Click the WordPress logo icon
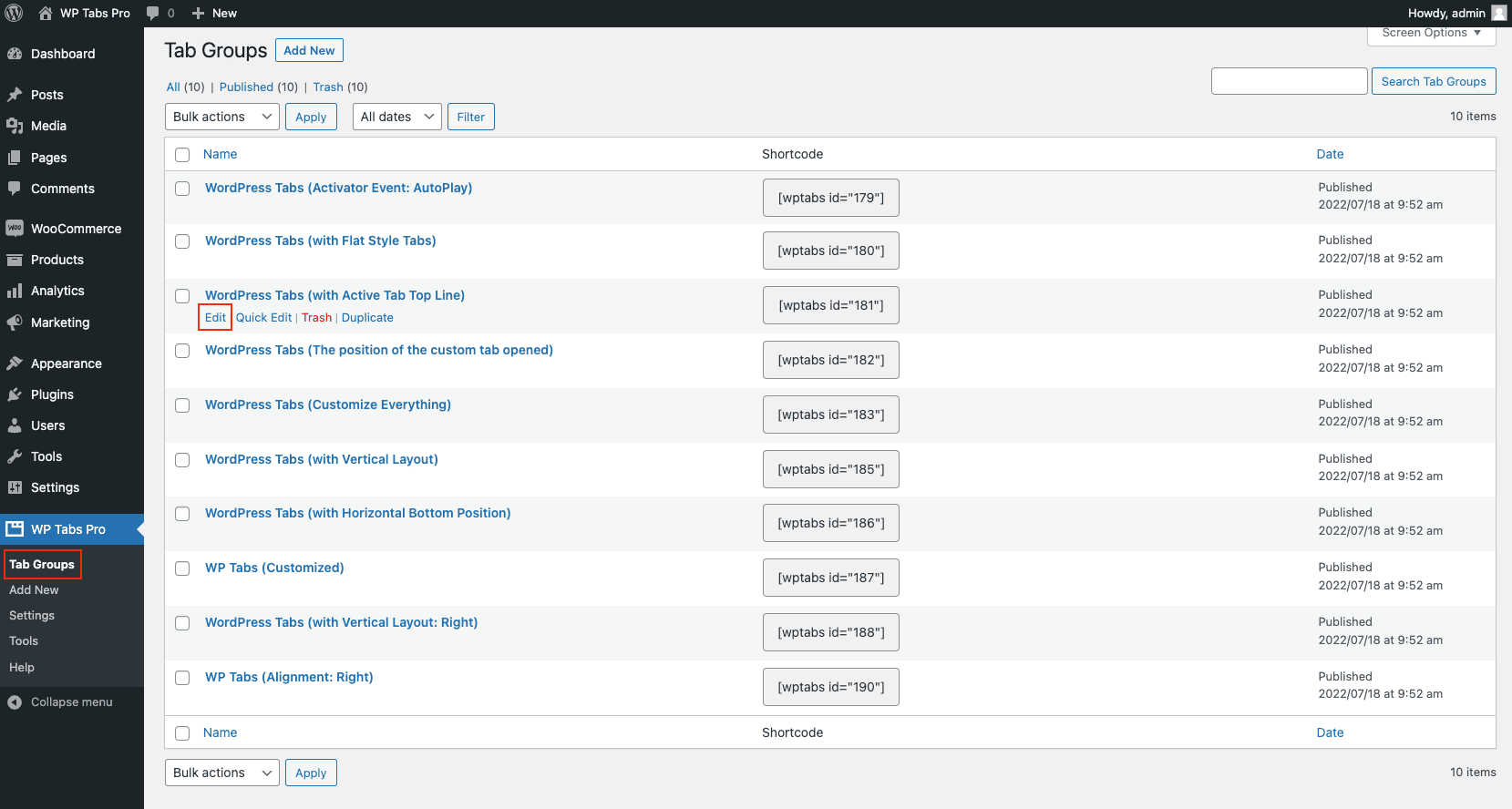1512x809 pixels. [x=14, y=13]
